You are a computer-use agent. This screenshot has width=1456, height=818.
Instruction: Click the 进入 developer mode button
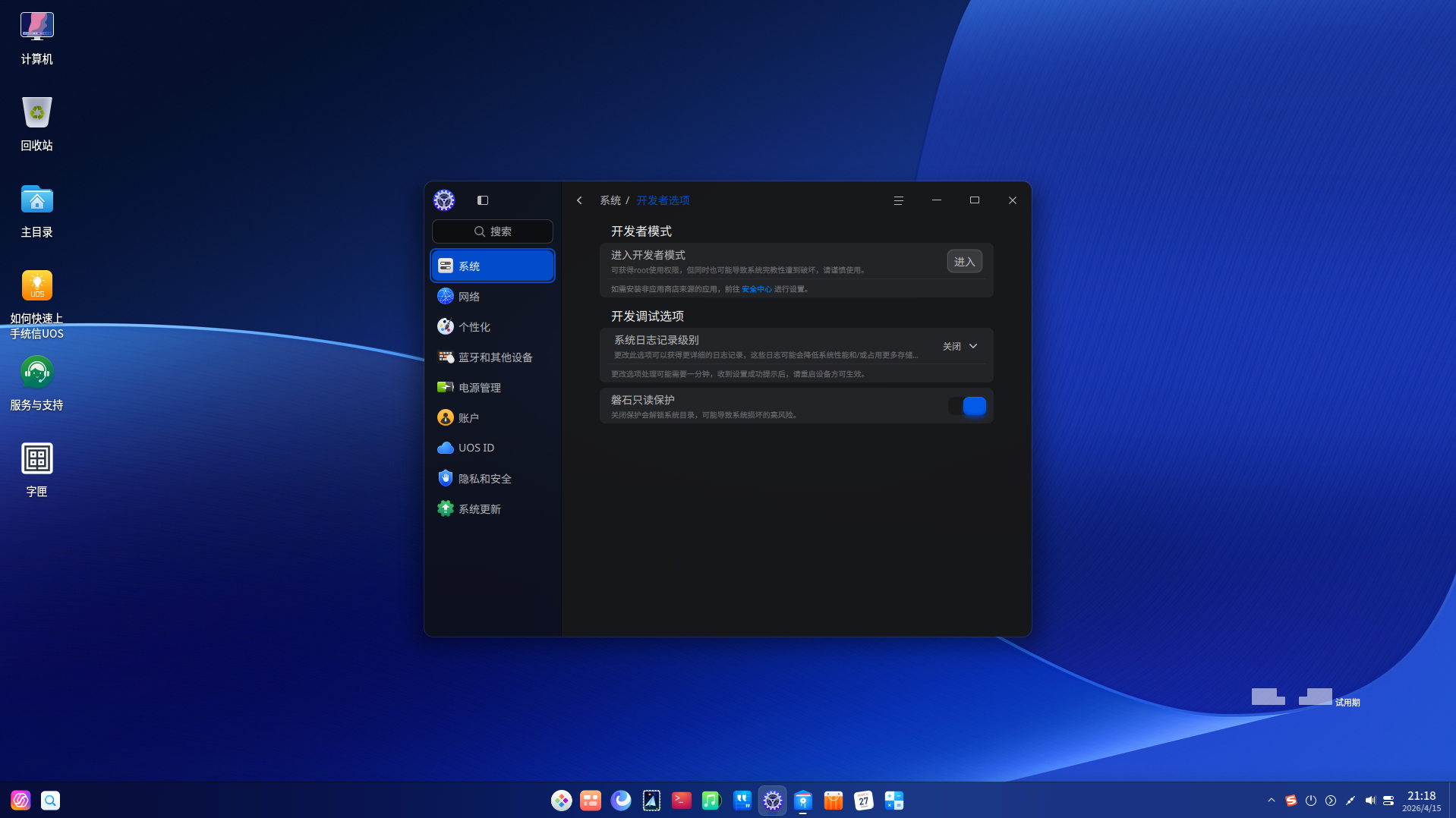[964, 262]
